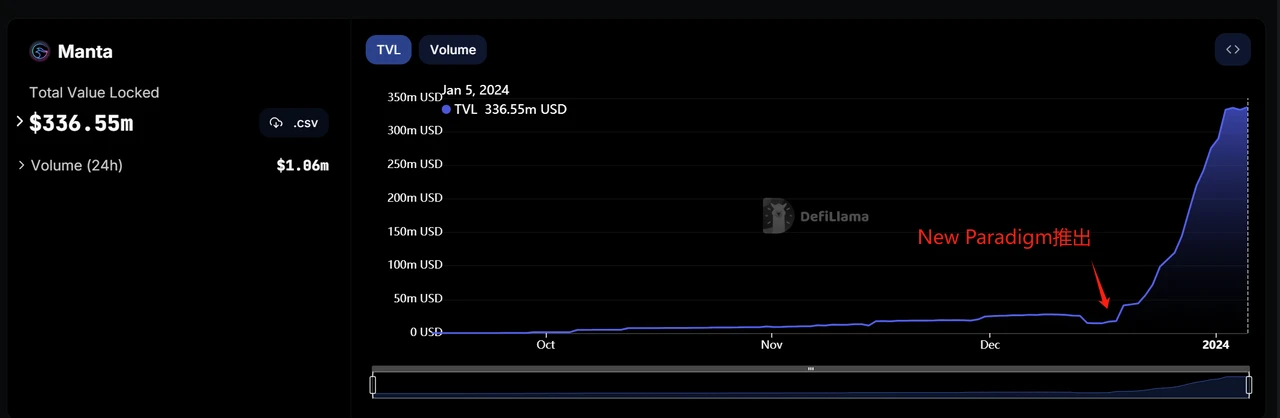Click the left handle of range slider

373,385
